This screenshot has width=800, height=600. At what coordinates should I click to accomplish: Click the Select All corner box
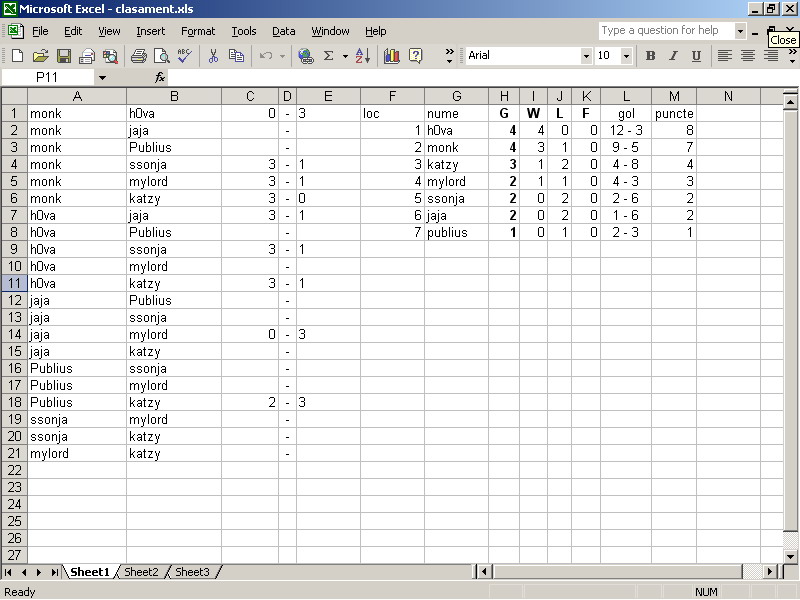click(14, 96)
